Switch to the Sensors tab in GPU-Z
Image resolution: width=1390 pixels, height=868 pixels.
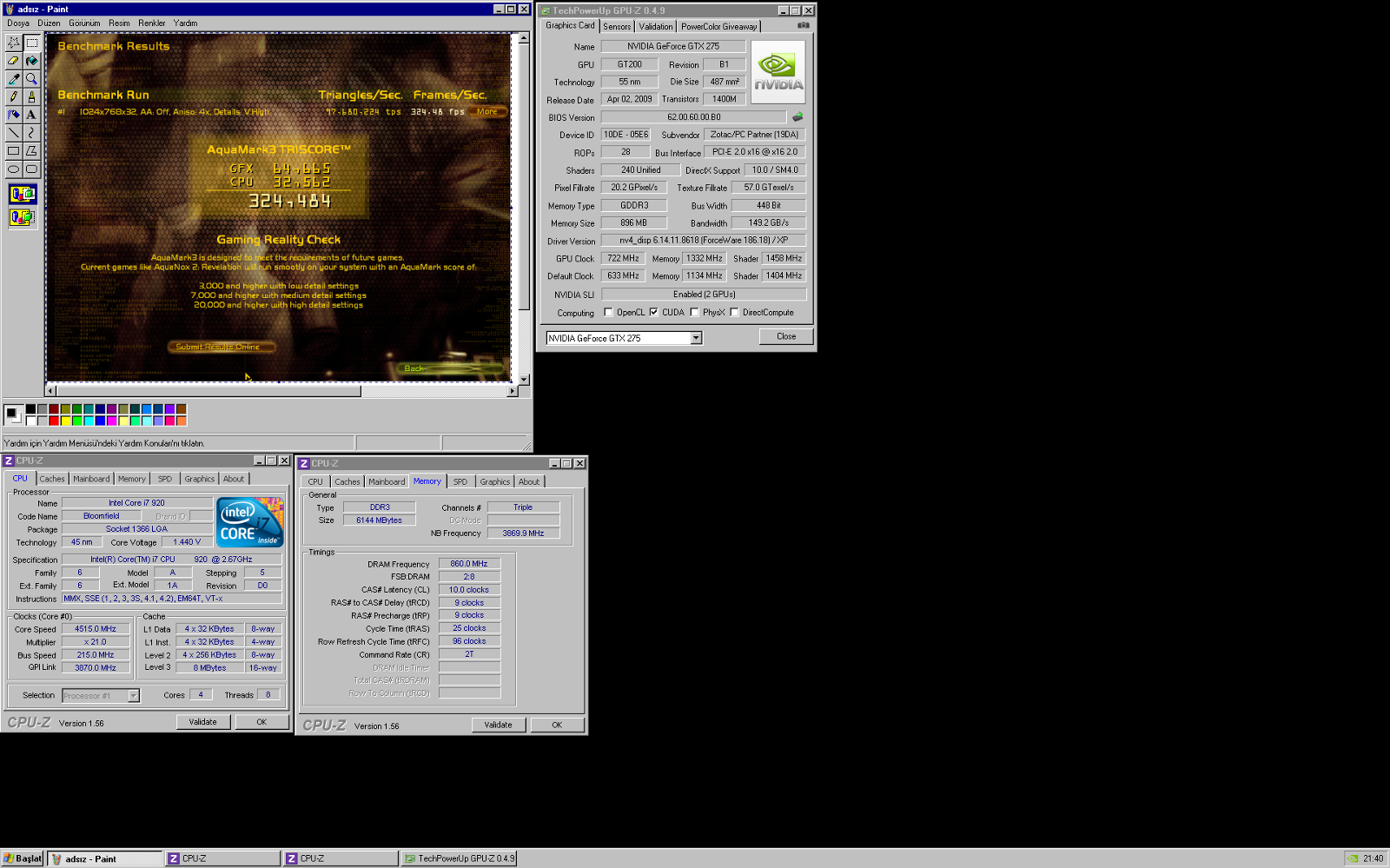[617, 27]
